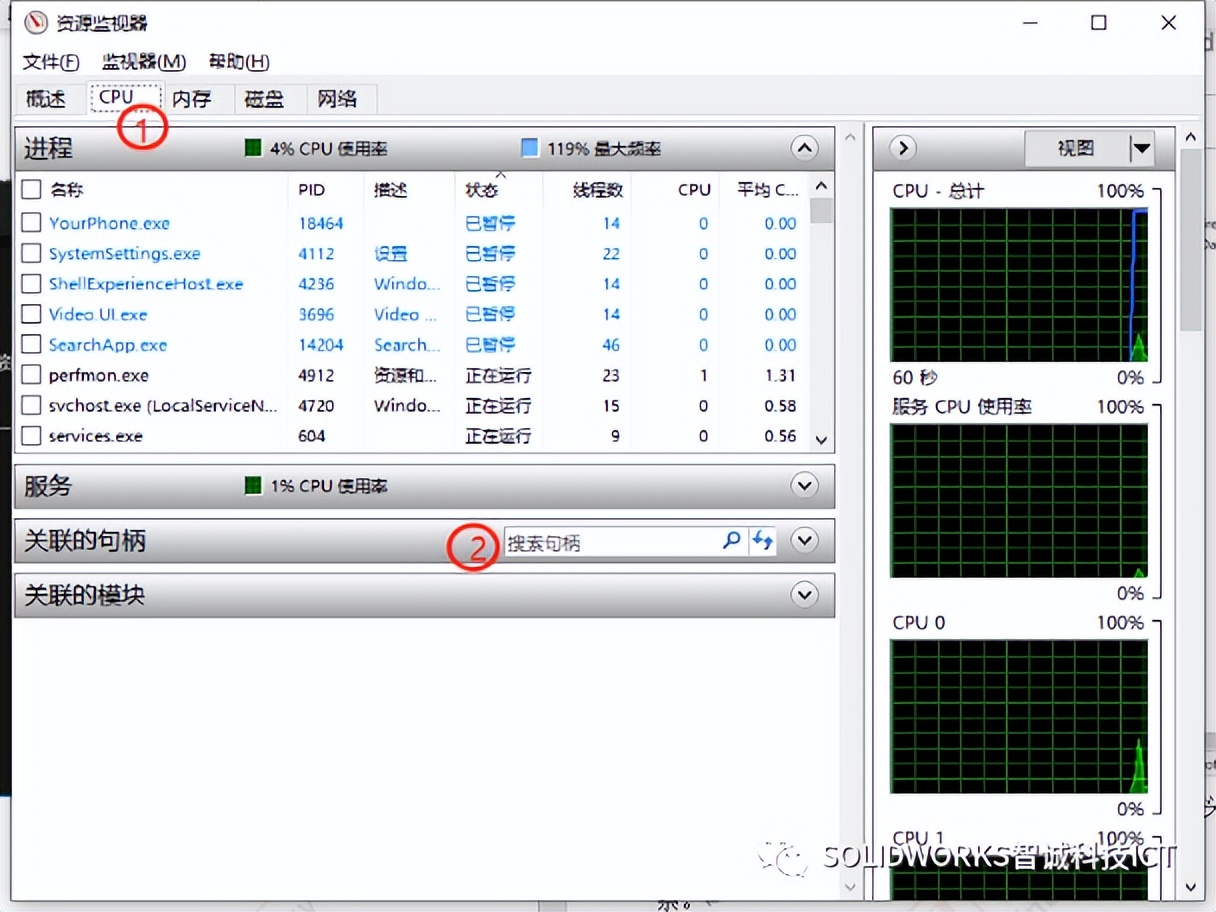Click in the 搜索句柄 search field
This screenshot has height=912, width=1216.
(x=612, y=542)
